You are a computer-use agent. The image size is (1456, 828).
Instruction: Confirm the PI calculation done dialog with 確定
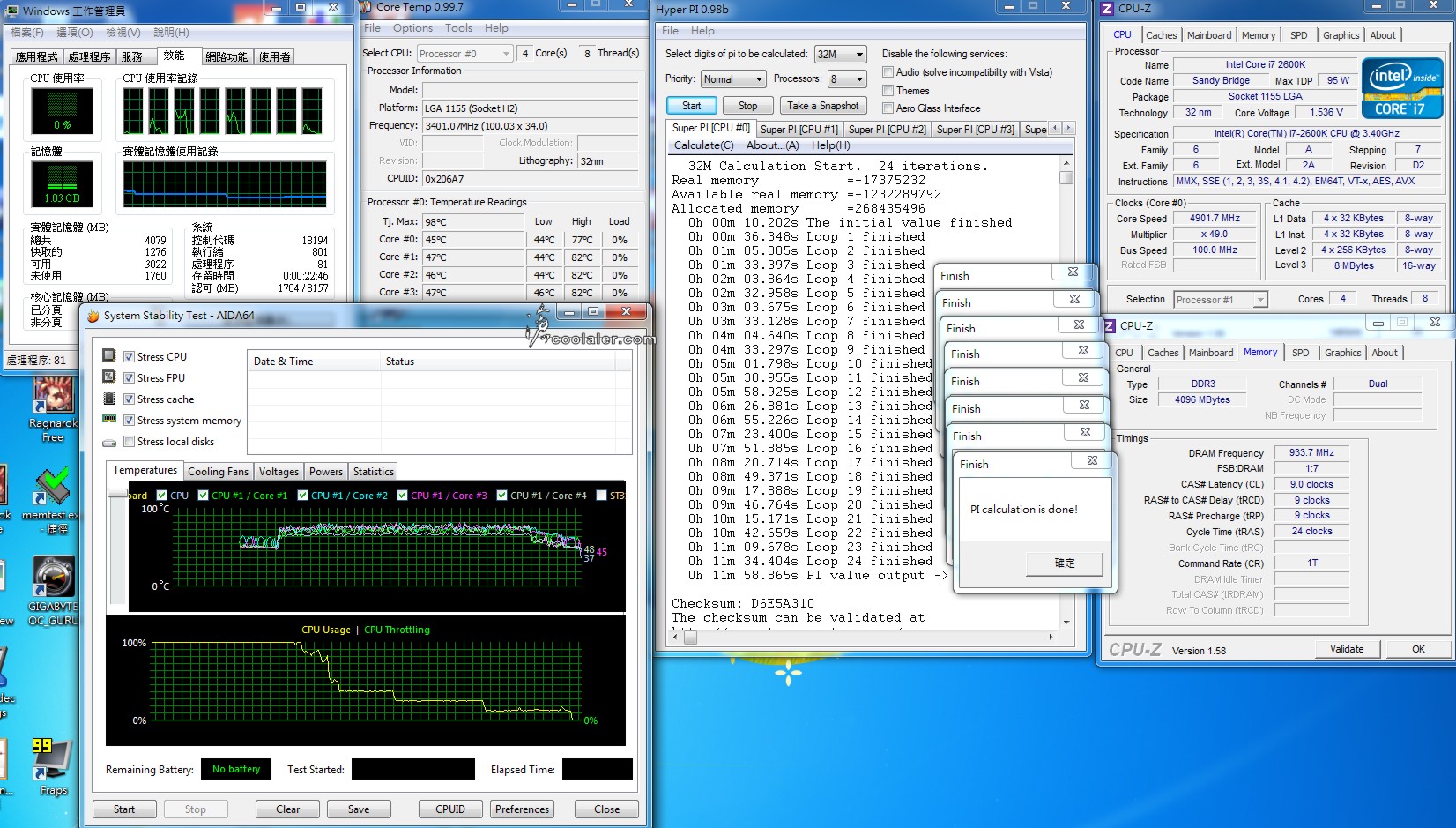click(1065, 563)
